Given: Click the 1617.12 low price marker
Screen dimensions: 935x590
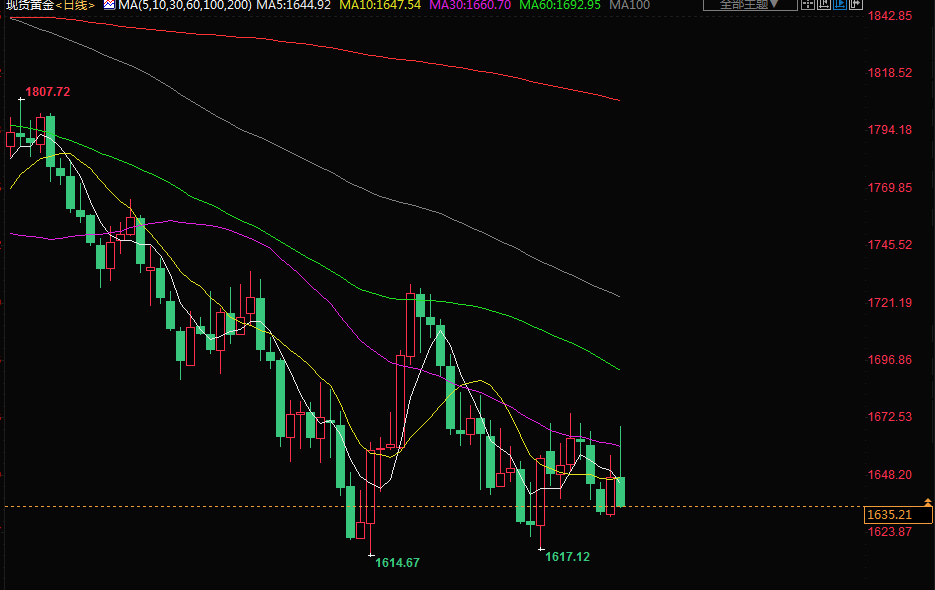Looking at the screenshot, I should [567, 557].
